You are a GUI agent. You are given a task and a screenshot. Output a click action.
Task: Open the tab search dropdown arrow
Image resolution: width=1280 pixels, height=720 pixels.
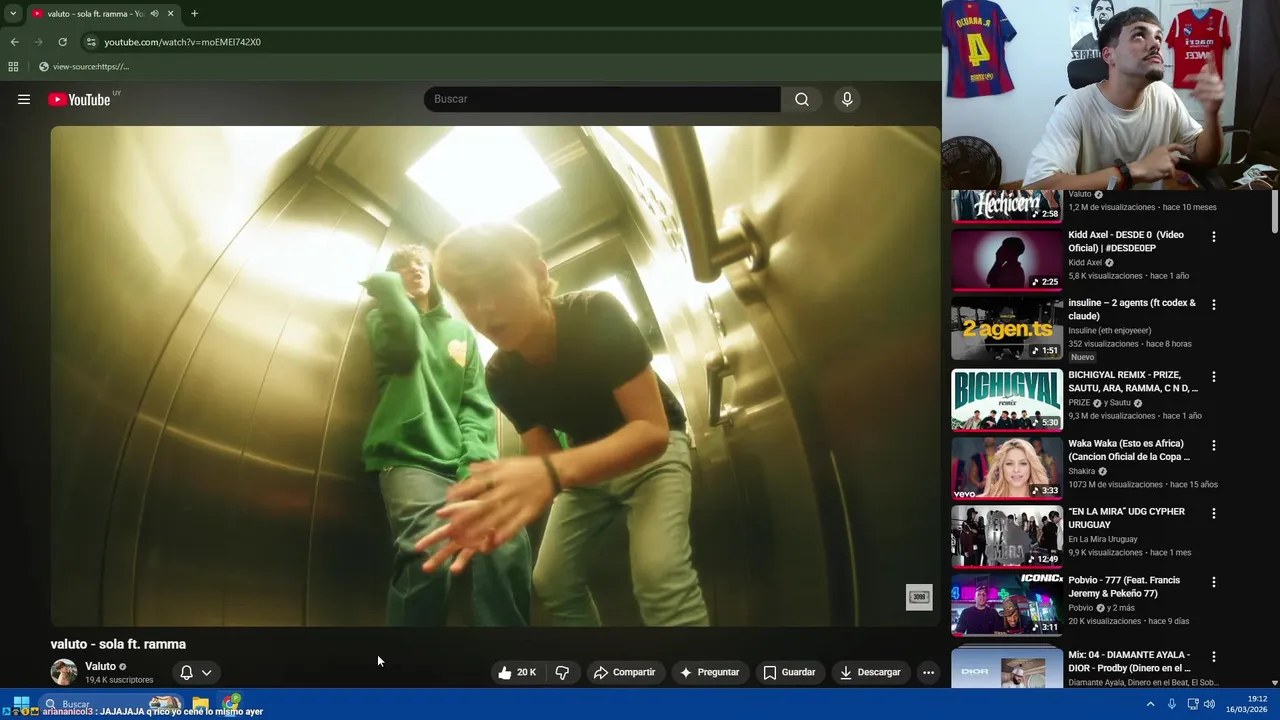[12, 14]
